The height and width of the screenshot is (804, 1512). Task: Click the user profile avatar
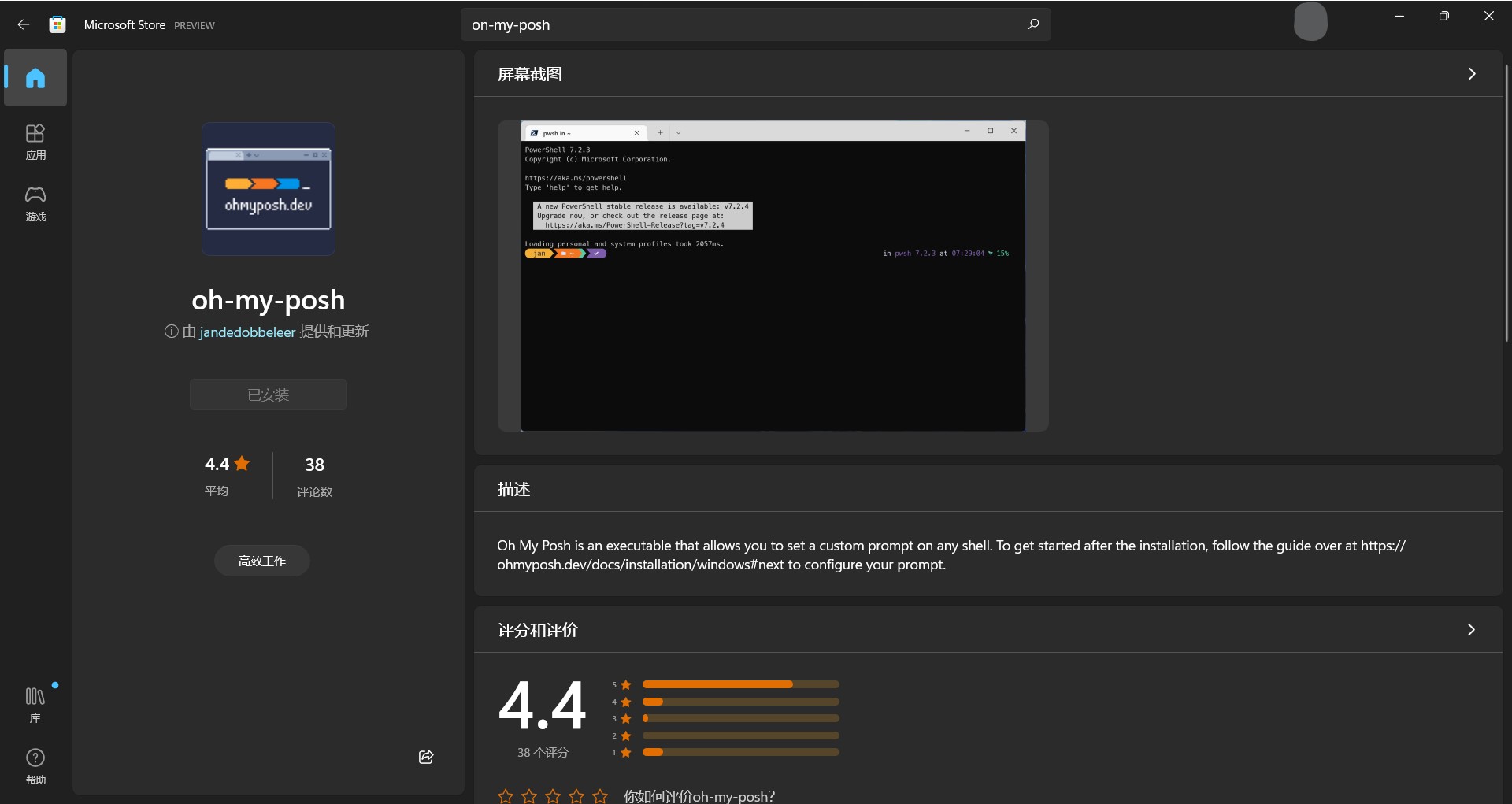tap(1310, 21)
